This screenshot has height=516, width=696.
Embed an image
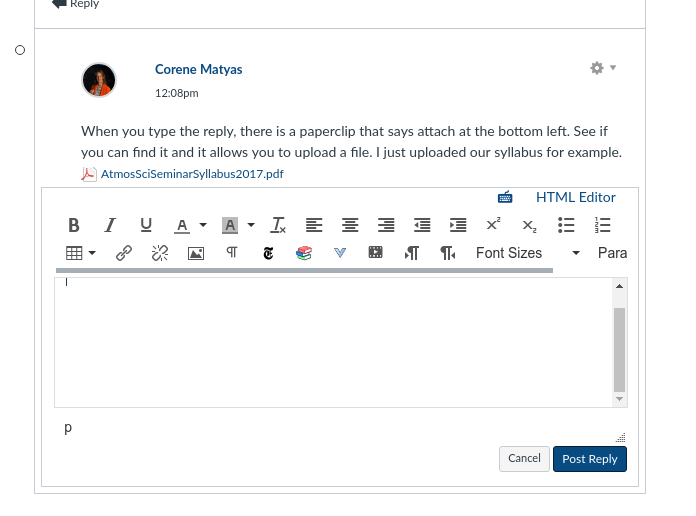coord(196,253)
